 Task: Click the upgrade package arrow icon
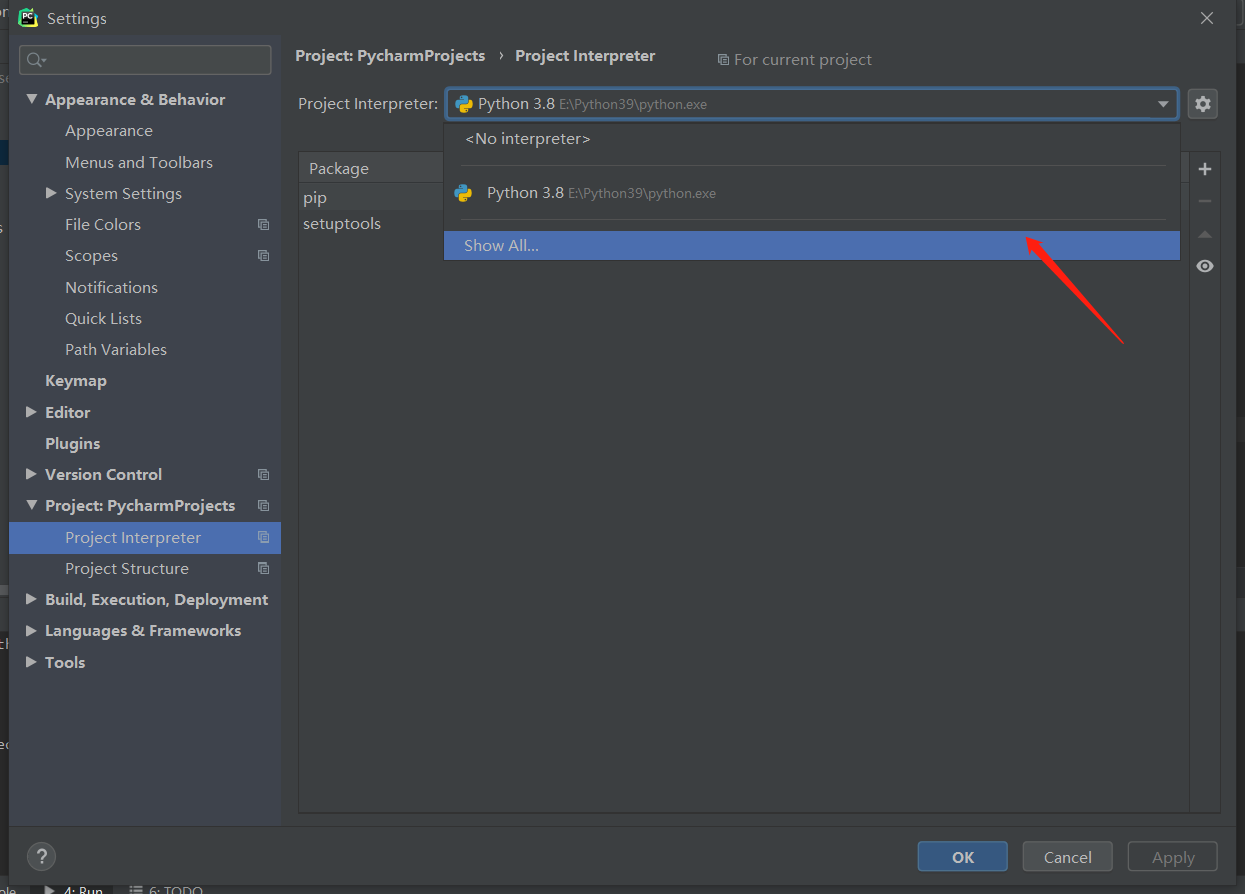[x=1205, y=234]
